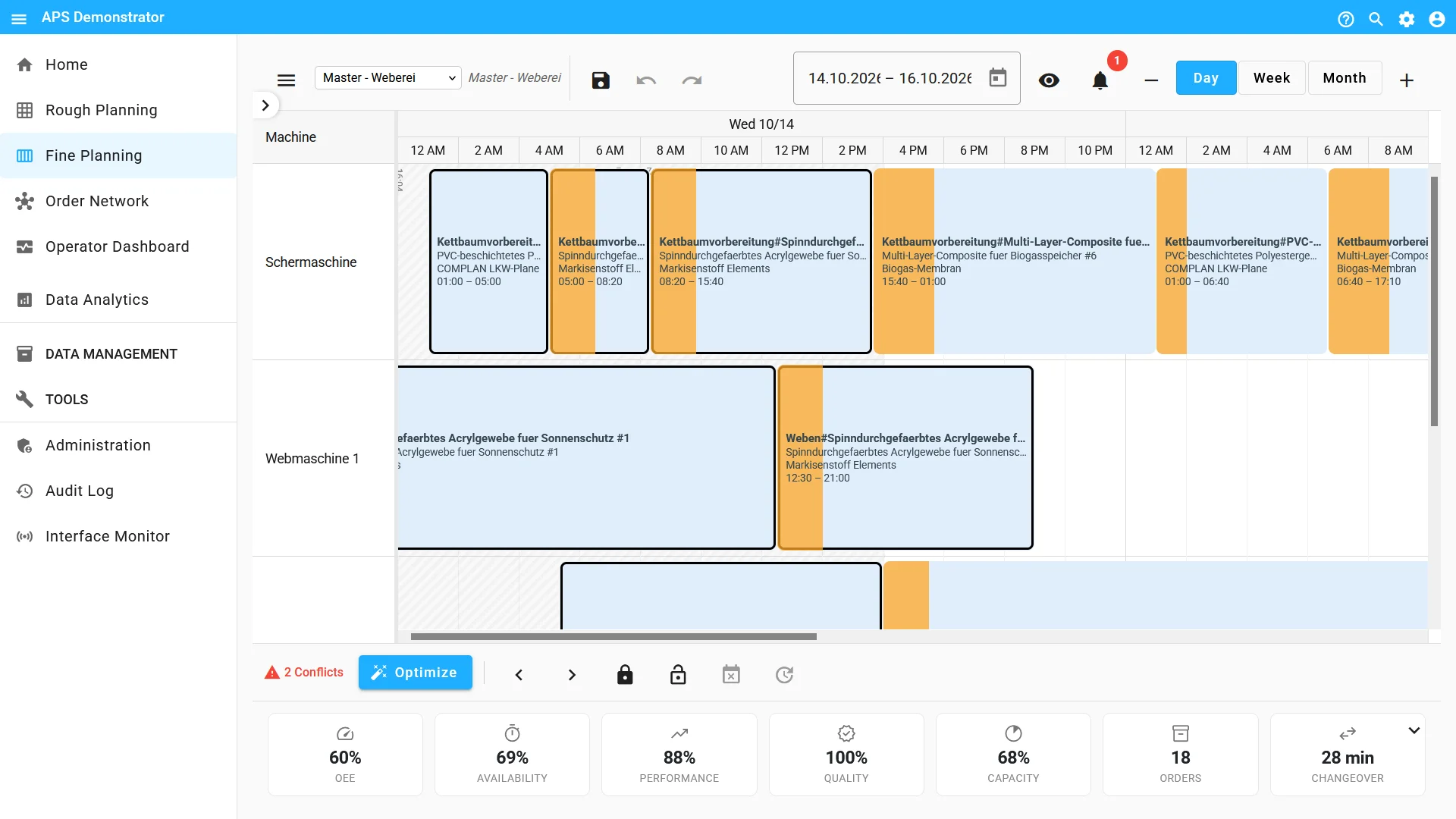Select Kettbaumvorbereitung task 01:00 – 05:00
Viewport: 1456px width, 819px height.
(488, 261)
